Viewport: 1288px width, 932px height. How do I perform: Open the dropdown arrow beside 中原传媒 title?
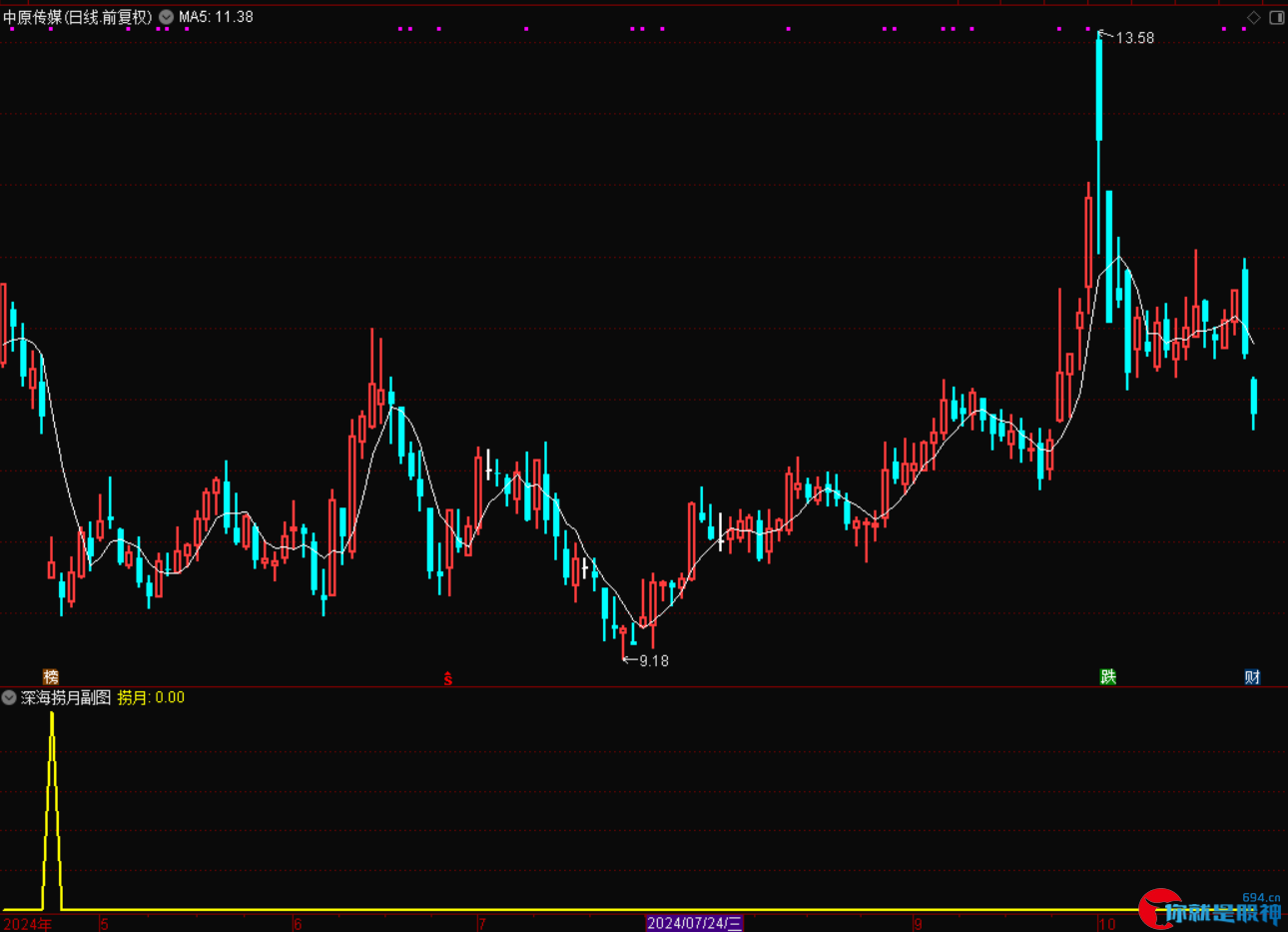point(166,17)
